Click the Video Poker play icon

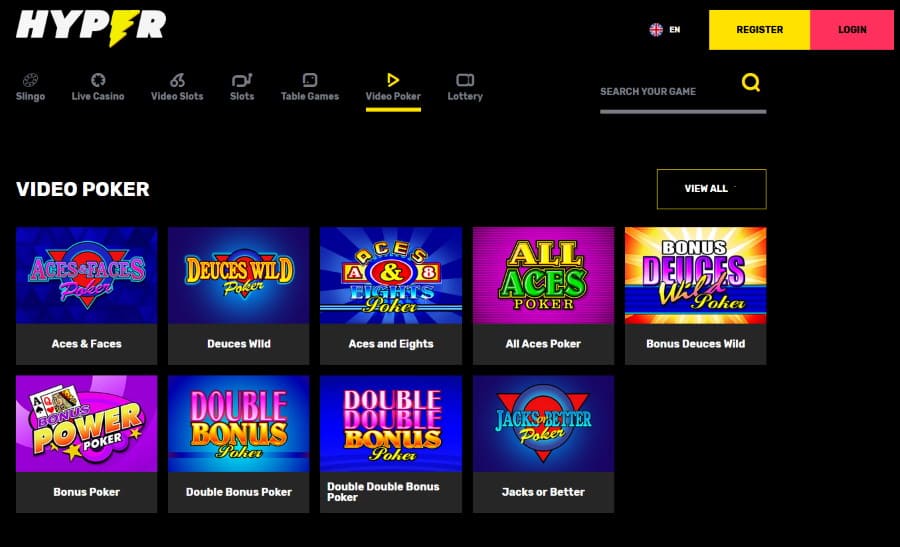coord(393,80)
